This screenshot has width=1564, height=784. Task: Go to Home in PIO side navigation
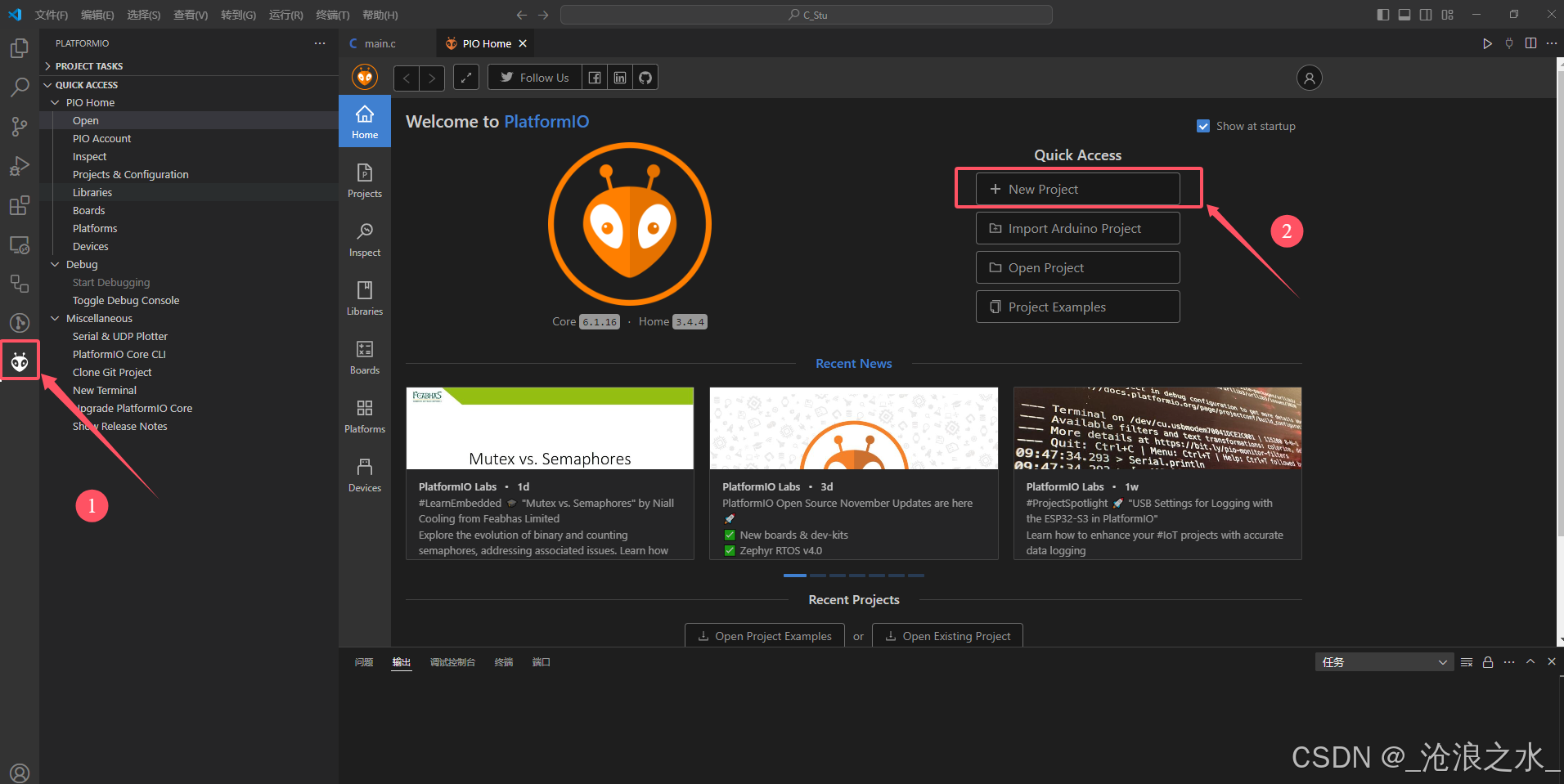click(x=365, y=122)
